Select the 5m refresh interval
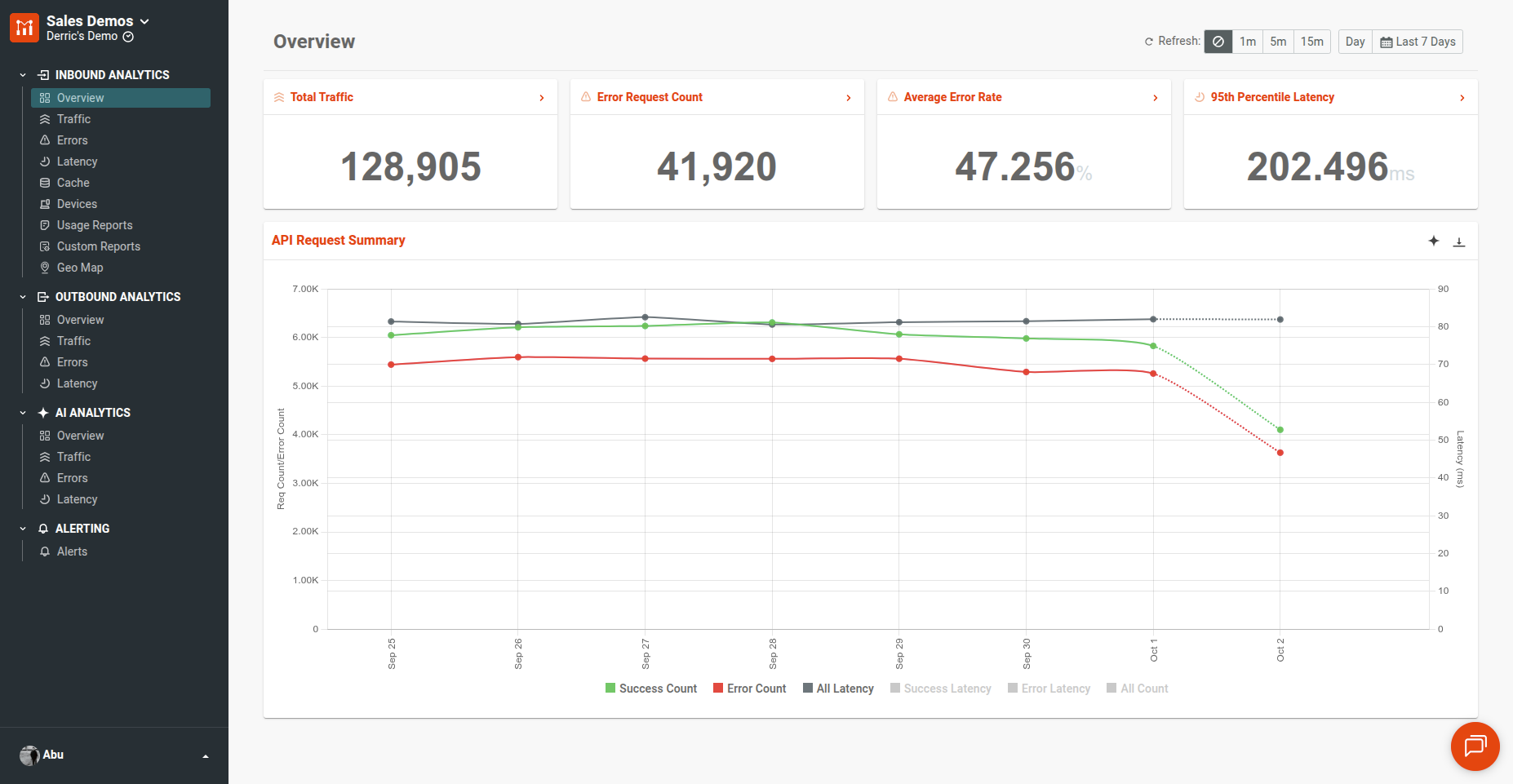 (1277, 41)
